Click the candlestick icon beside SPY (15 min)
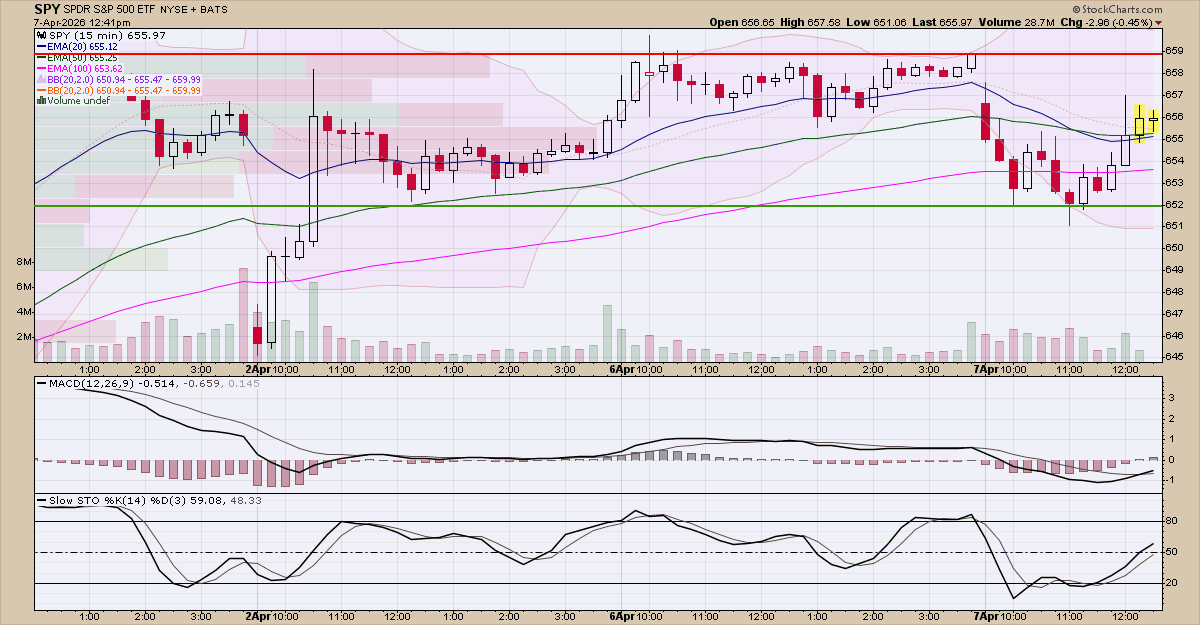This screenshot has height=625, width=1200. (41, 35)
